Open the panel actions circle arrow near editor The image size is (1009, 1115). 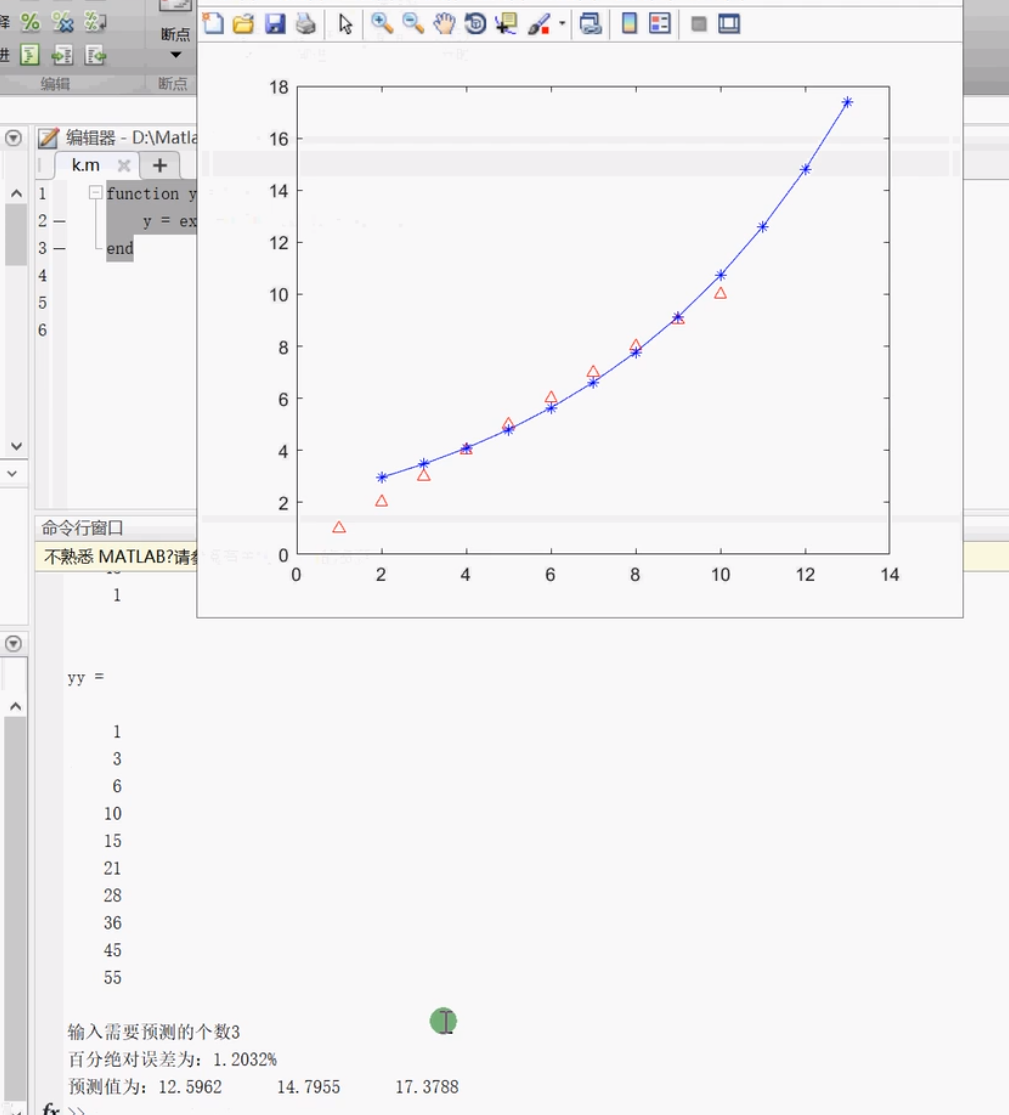click(x=14, y=137)
